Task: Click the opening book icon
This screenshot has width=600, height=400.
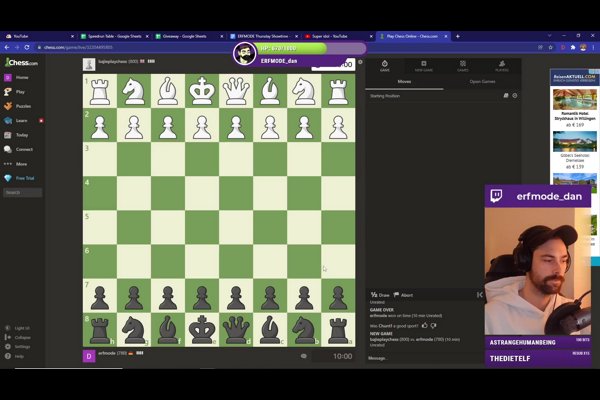Action: tap(506, 96)
